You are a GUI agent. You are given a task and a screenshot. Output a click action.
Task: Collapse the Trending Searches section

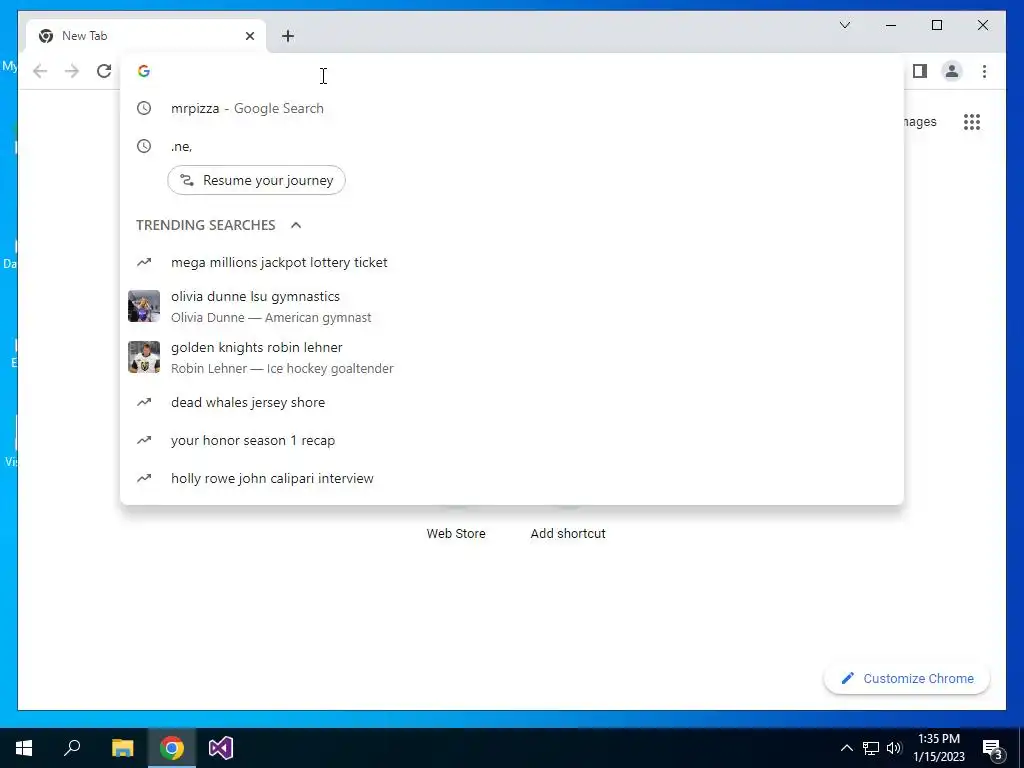tap(296, 225)
